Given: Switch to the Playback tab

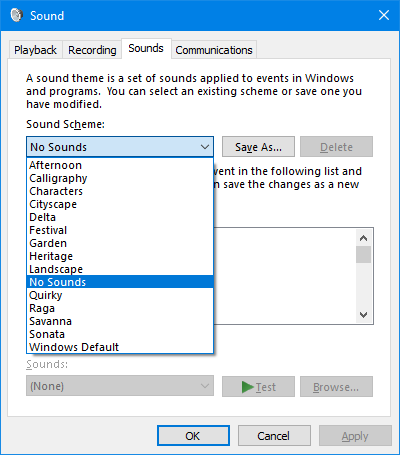Looking at the screenshot, I should [x=35, y=50].
